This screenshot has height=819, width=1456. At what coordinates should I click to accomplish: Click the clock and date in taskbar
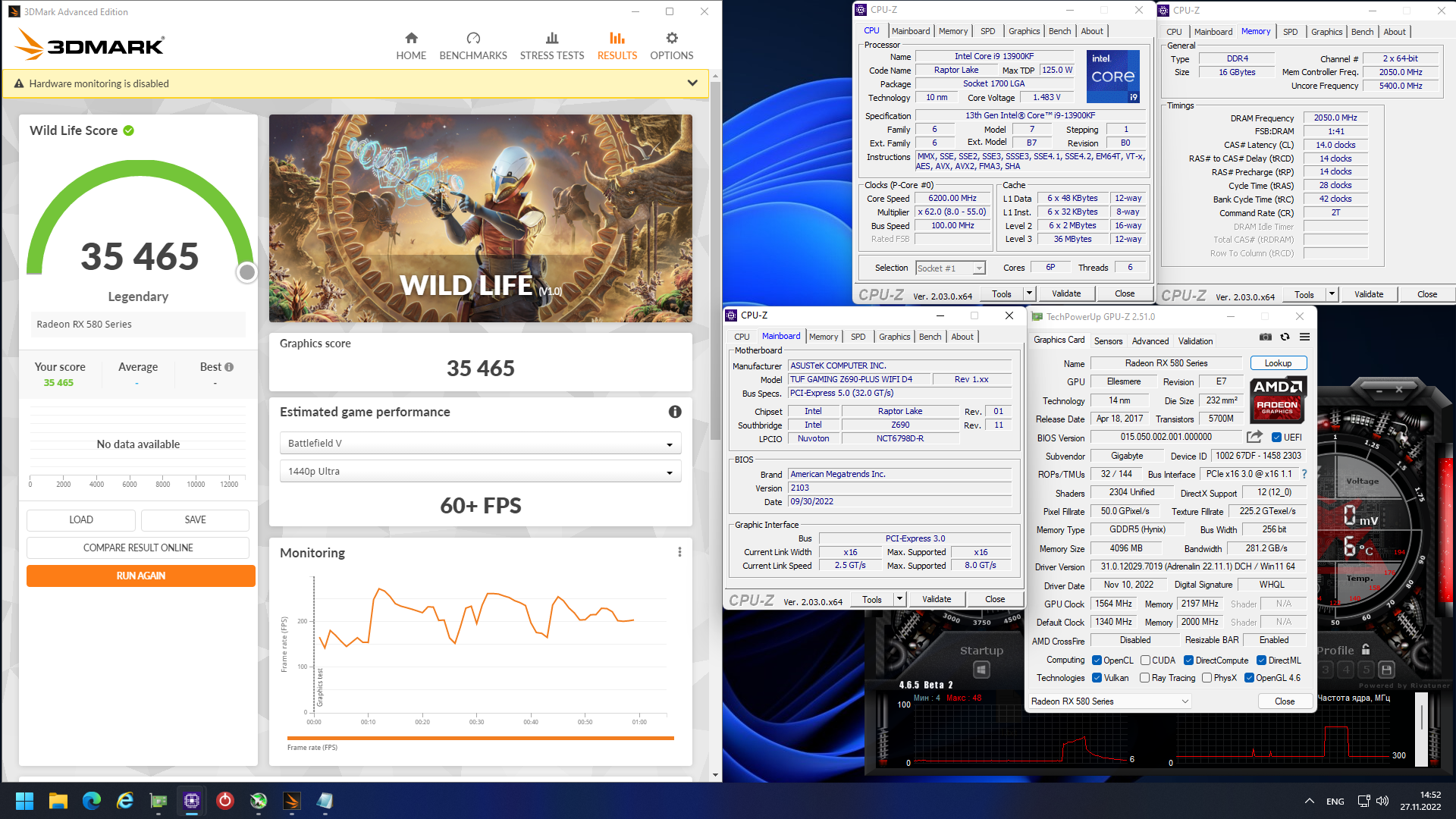[x=1420, y=801]
